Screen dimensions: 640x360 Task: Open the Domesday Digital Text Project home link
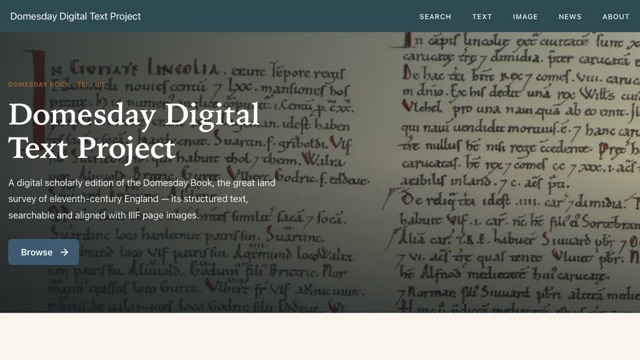coord(76,16)
